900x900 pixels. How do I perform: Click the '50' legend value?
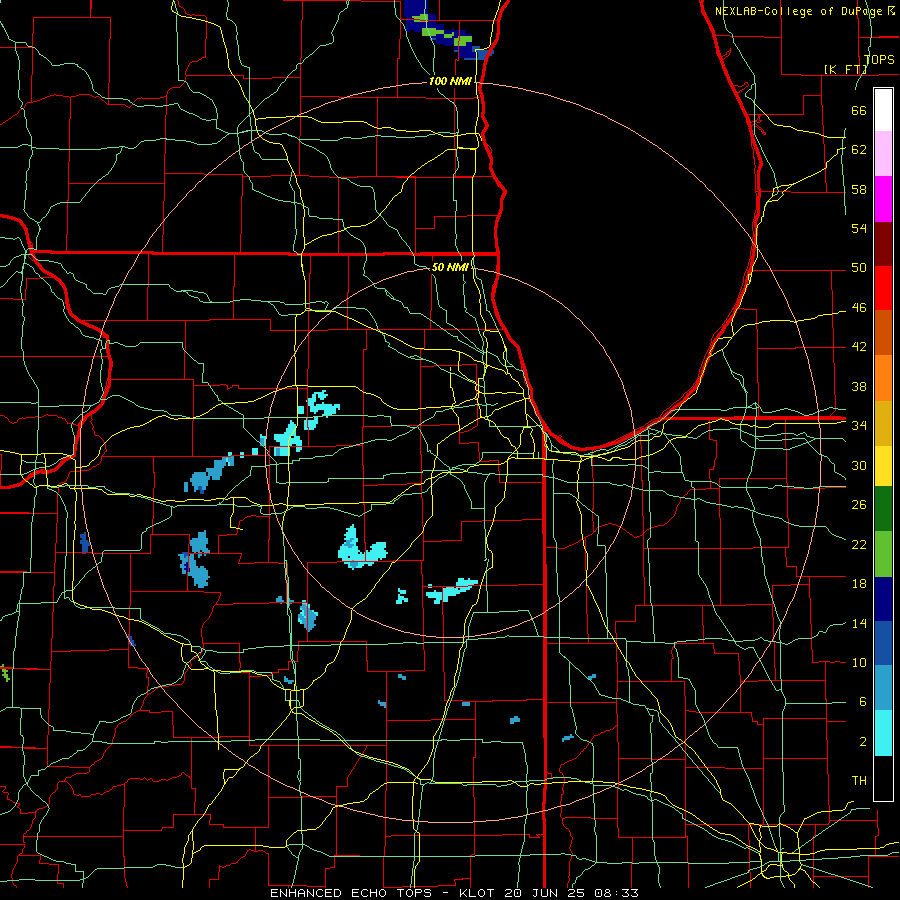tap(859, 268)
